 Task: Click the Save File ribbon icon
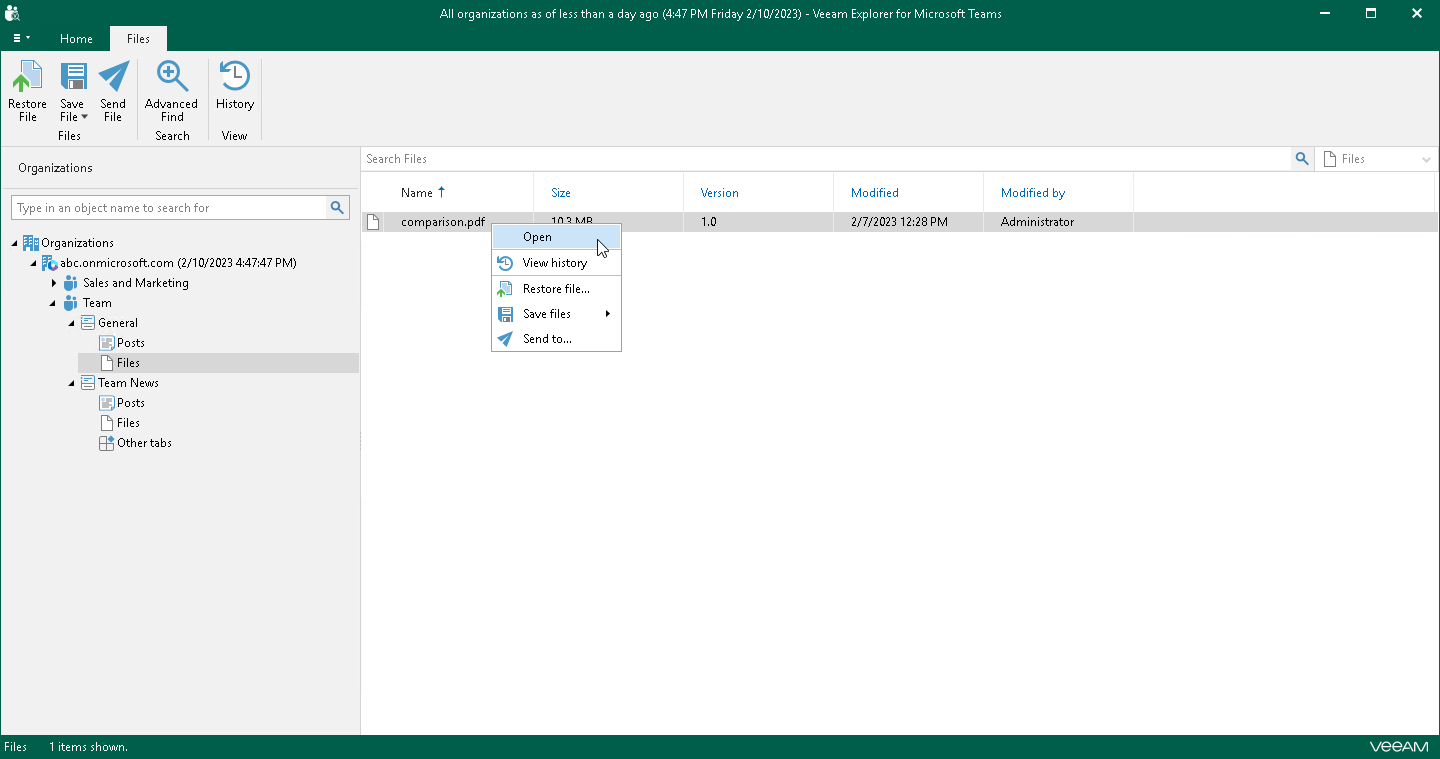[72, 77]
